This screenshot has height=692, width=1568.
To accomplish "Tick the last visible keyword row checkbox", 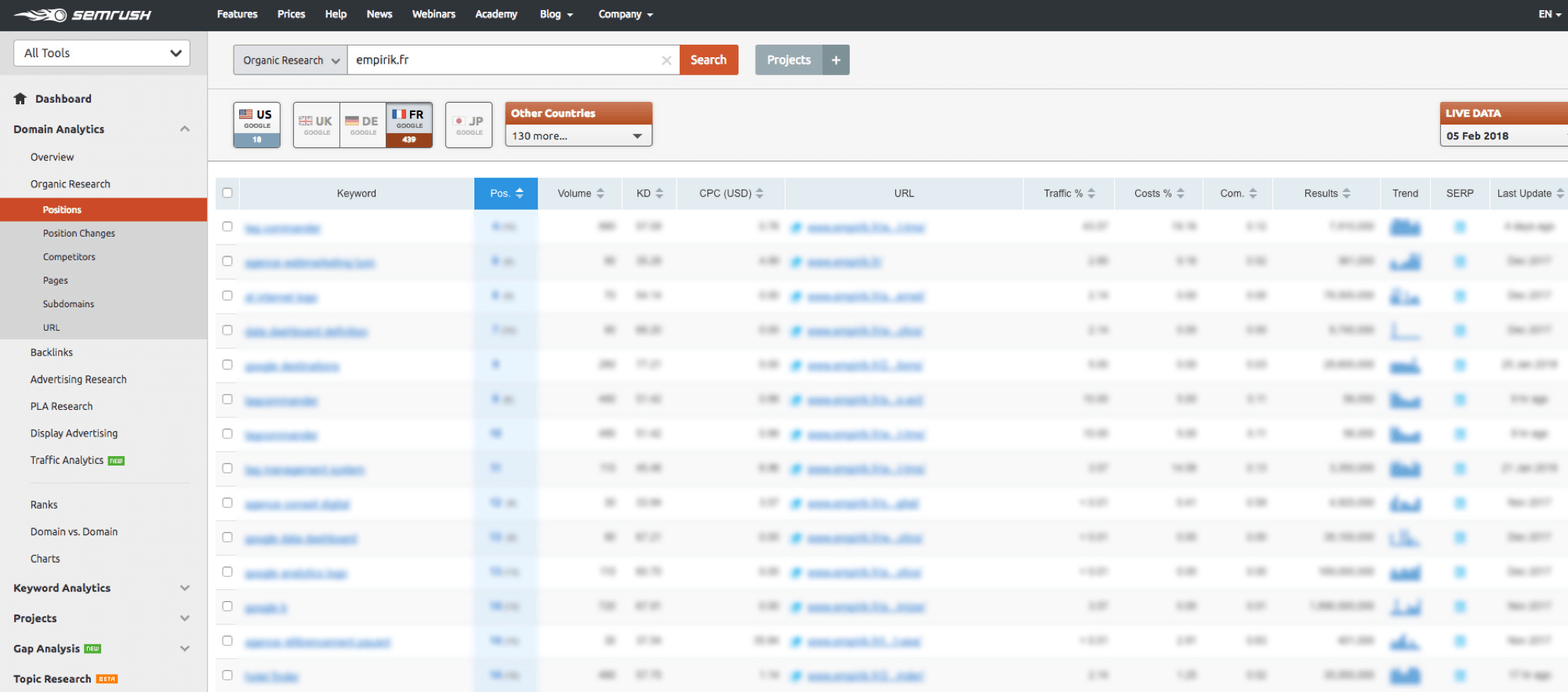I will [x=227, y=675].
